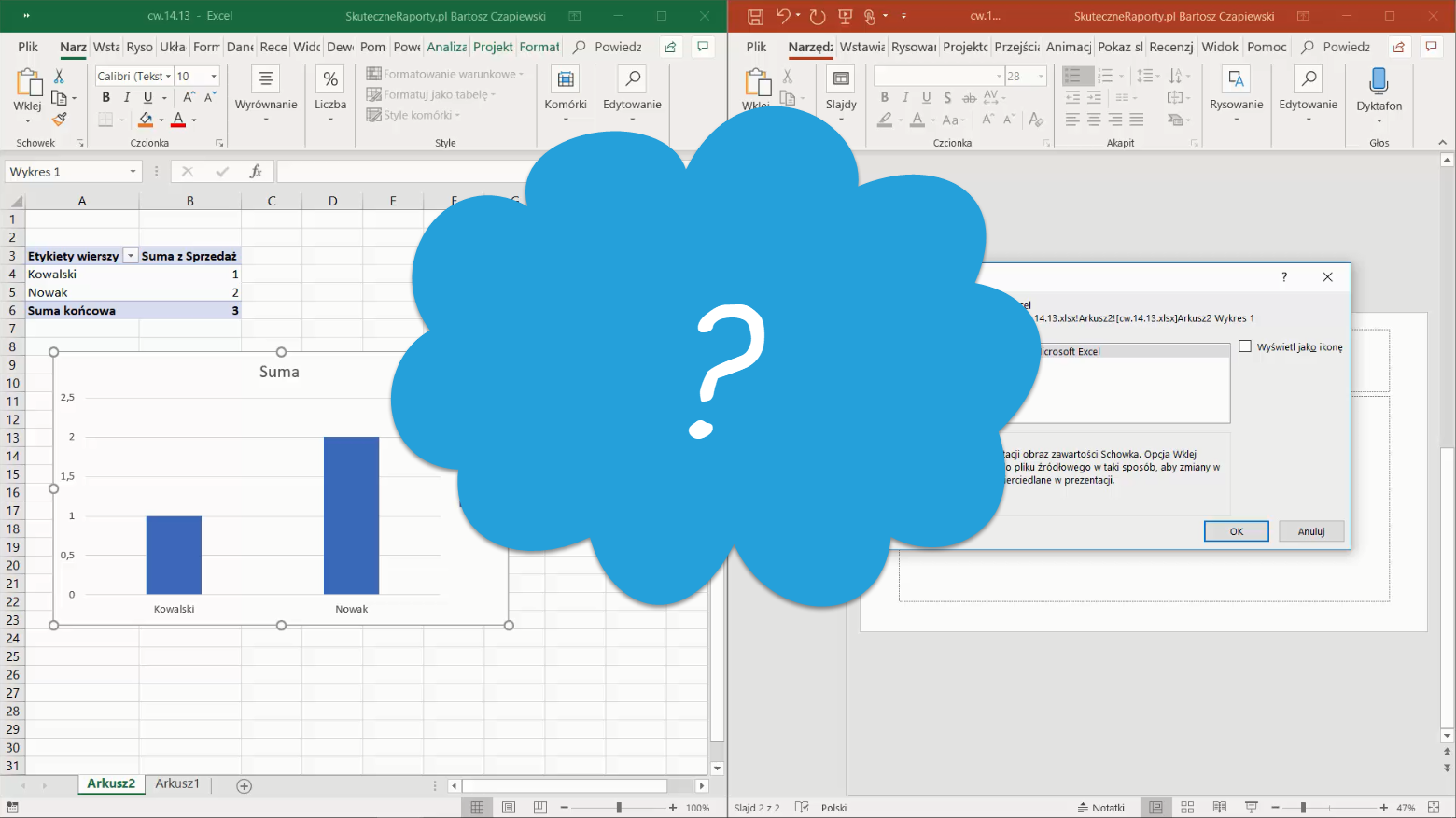Expand the Name Box dropdown arrow
The image size is (1456, 818).
(133, 172)
